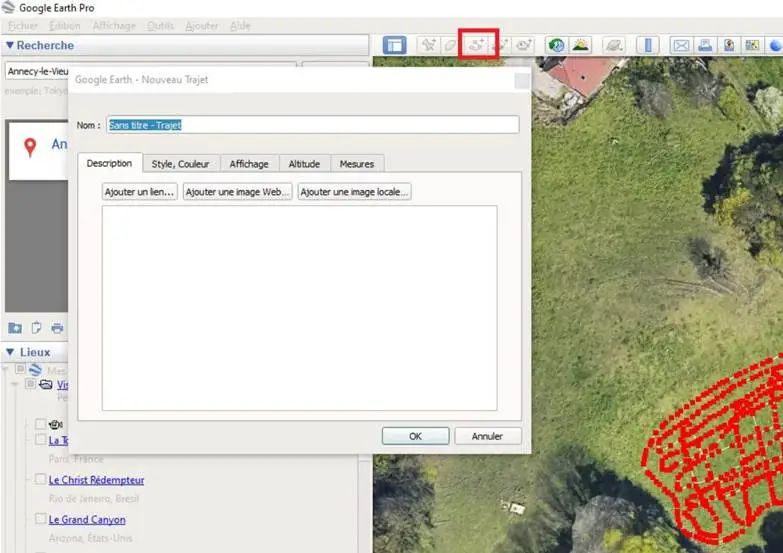The height and width of the screenshot is (553, 783).
Task: Open the Mesures tab
Action: 357,164
